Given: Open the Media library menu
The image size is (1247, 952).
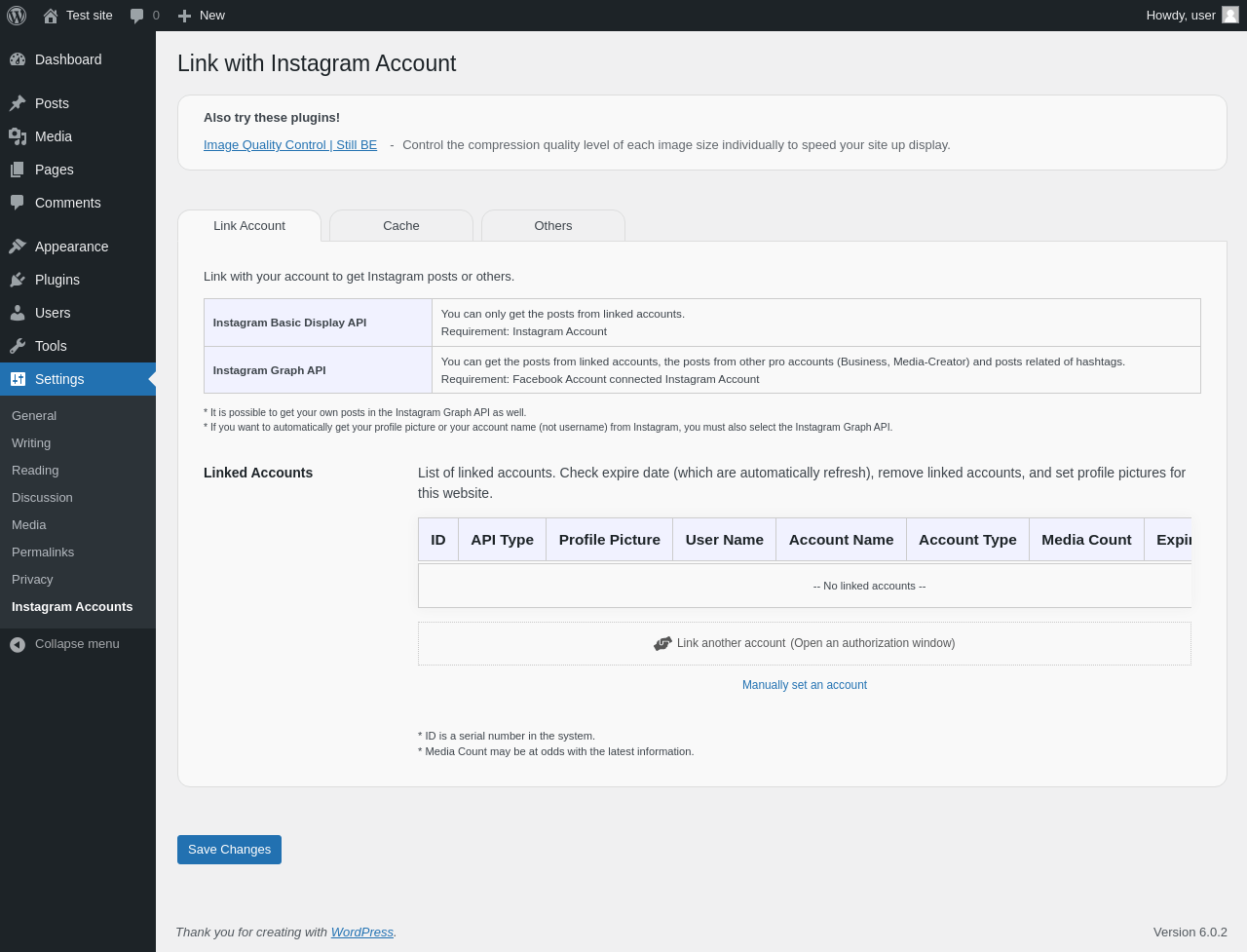Looking at the screenshot, I should (x=78, y=136).
